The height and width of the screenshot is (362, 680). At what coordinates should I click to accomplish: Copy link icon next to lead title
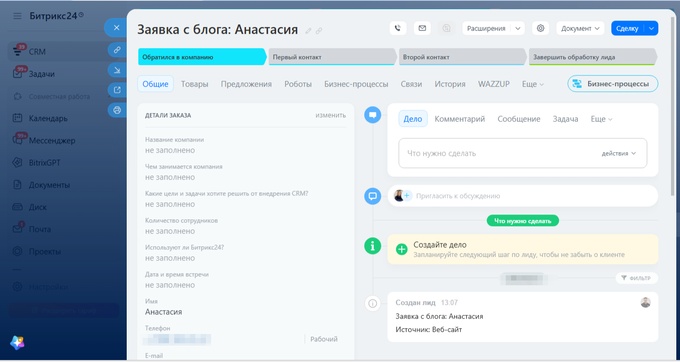tap(319, 31)
